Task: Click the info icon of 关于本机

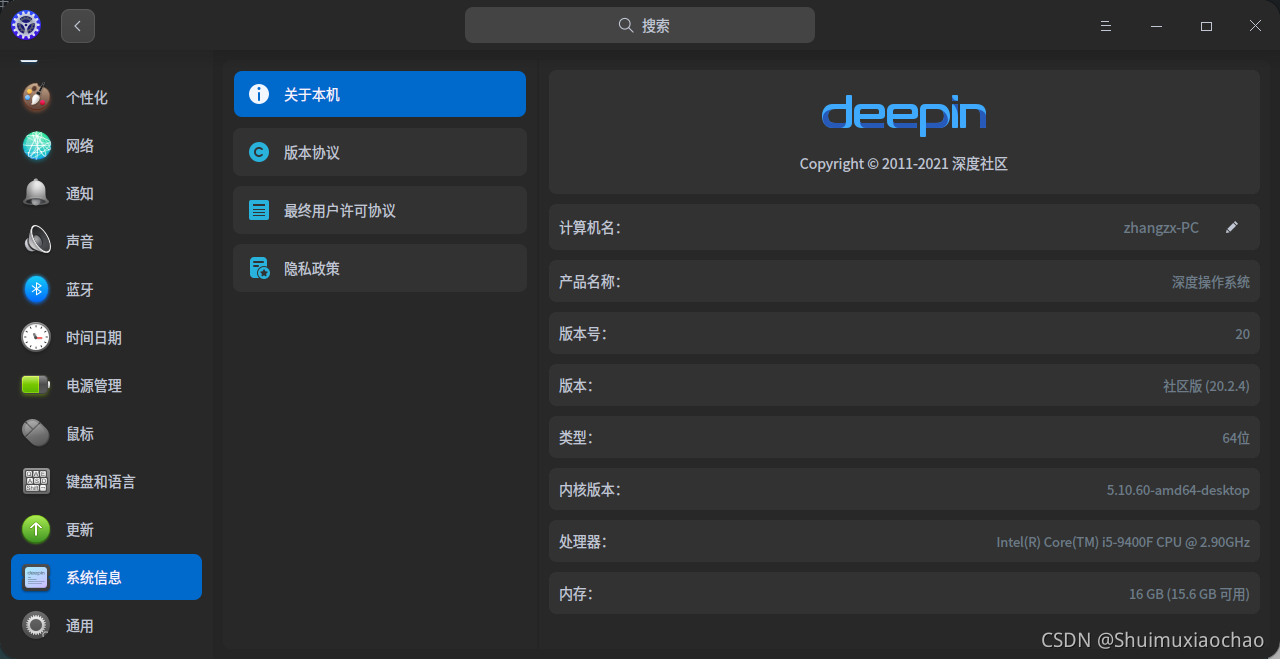Action: 259,95
